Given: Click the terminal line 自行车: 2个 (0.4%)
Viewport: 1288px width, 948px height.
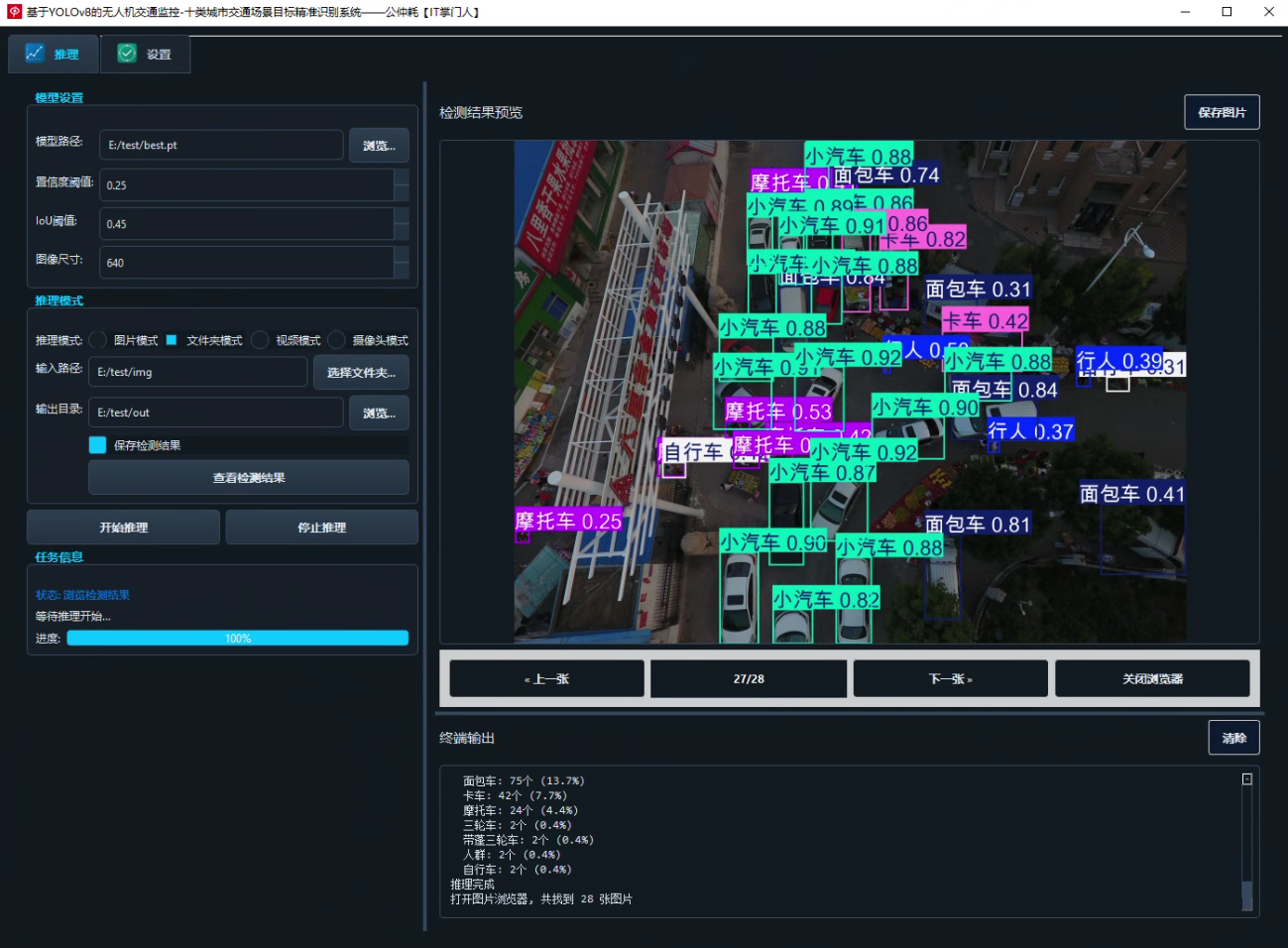Looking at the screenshot, I should (518, 870).
